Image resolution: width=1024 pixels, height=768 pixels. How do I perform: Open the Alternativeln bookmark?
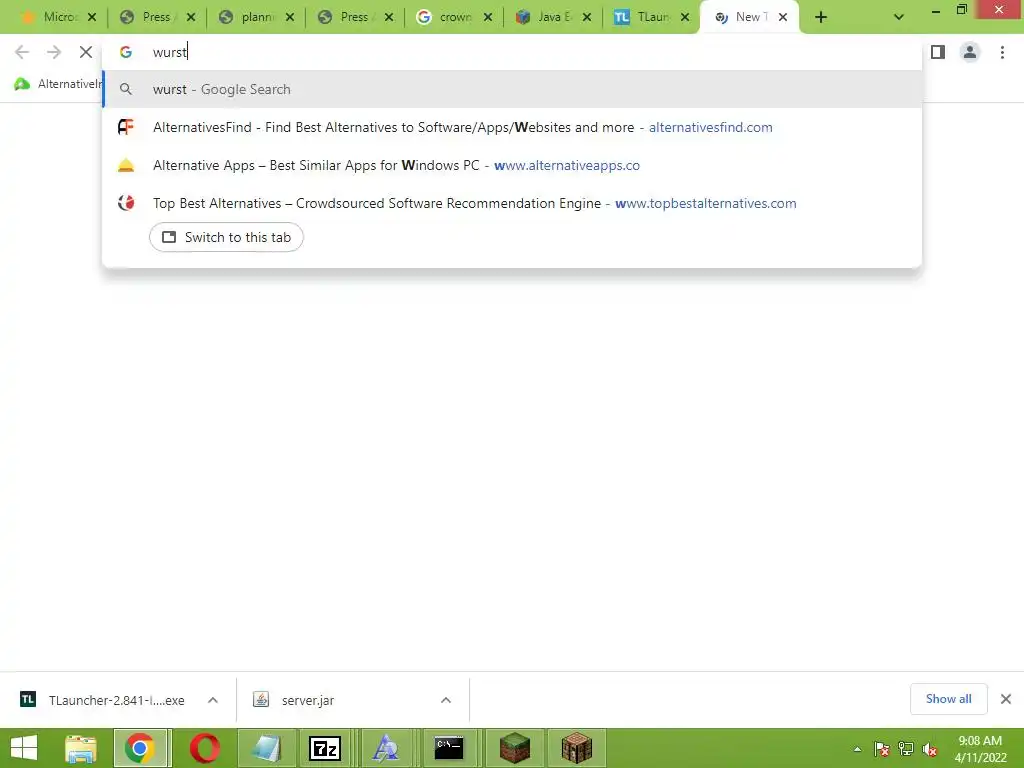(58, 84)
